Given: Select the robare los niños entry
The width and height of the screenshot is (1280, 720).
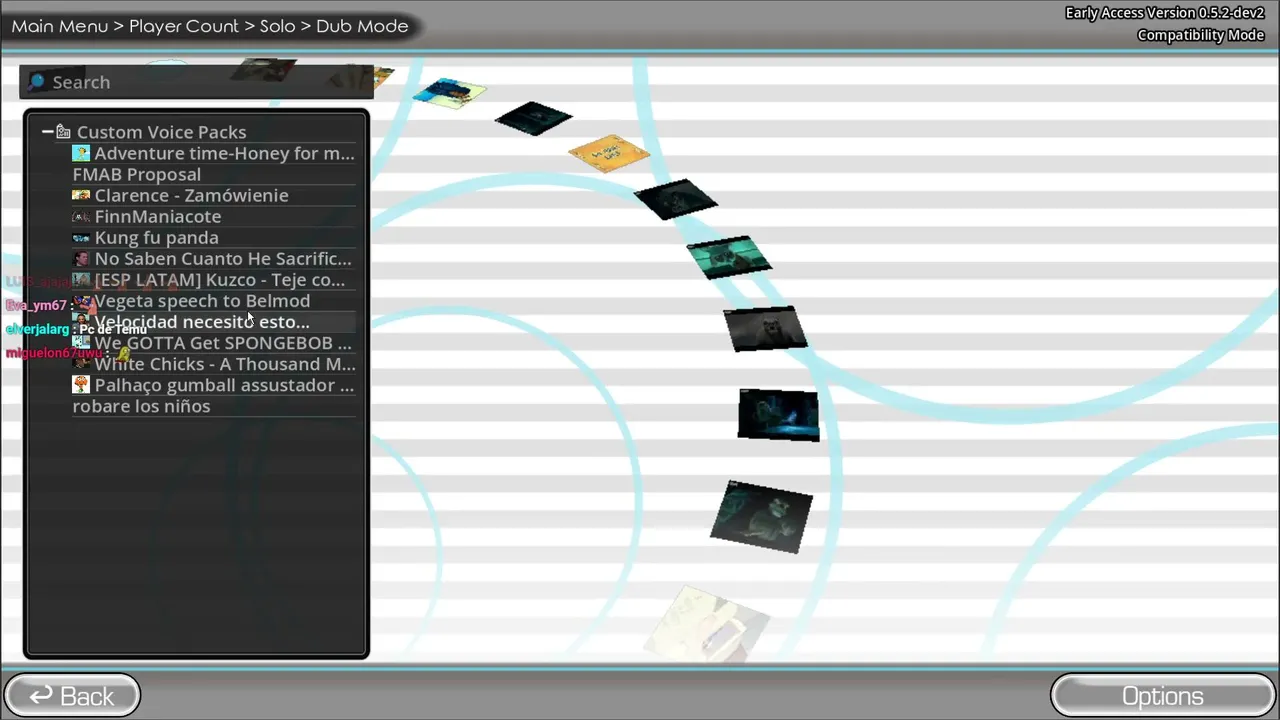Looking at the screenshot, I should pos(214,406).
